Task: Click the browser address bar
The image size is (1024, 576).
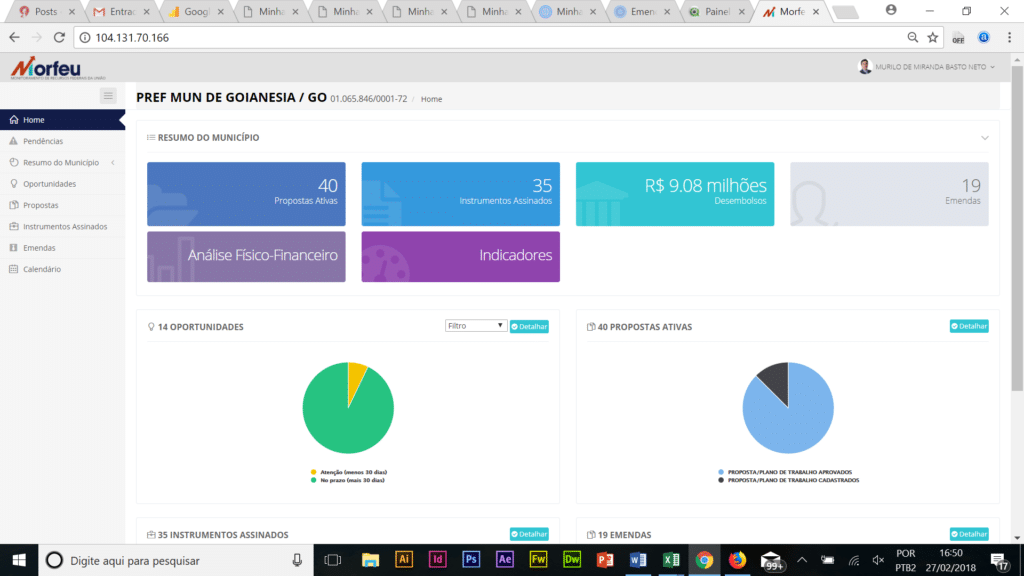Action: click(x=490, y=37)
